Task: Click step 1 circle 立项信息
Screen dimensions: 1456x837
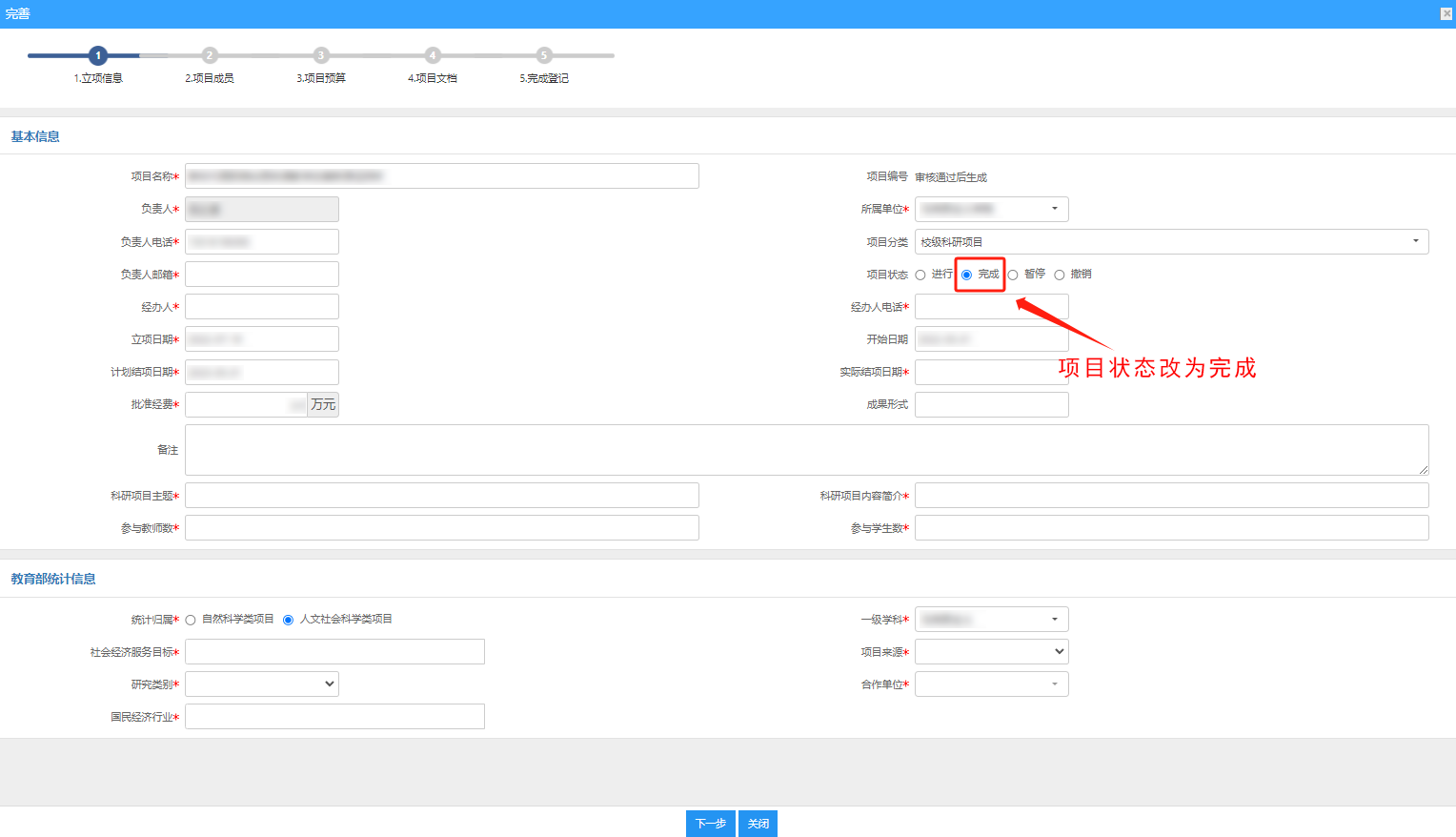Action: click(x=97, y=55)
